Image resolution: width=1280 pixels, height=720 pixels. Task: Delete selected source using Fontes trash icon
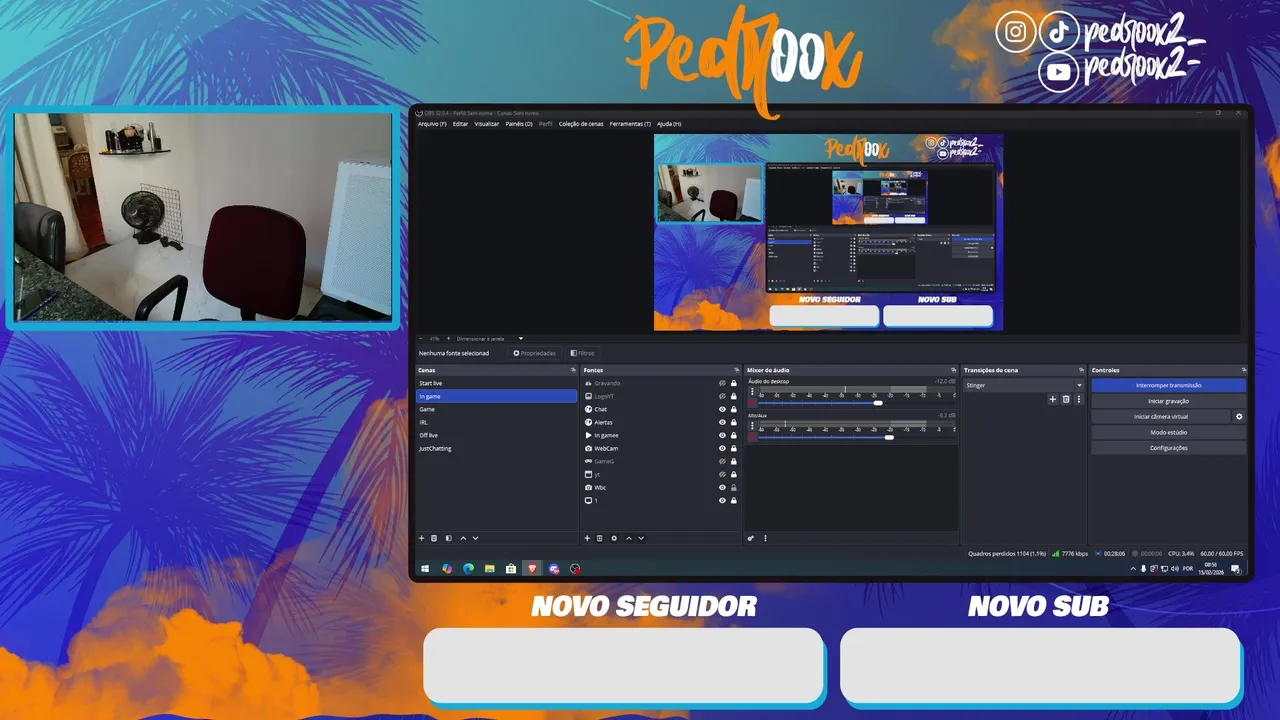(x=600, y=538)
